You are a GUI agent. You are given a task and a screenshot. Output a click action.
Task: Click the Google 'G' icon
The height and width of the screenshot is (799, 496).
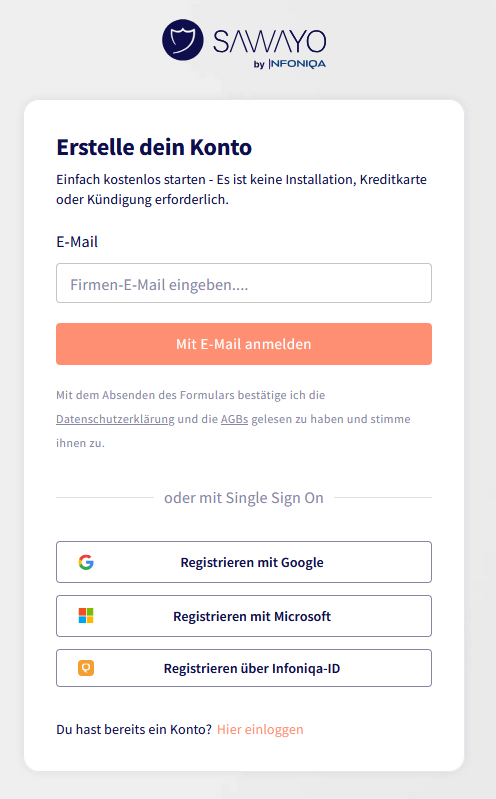[x=86, y=562]
